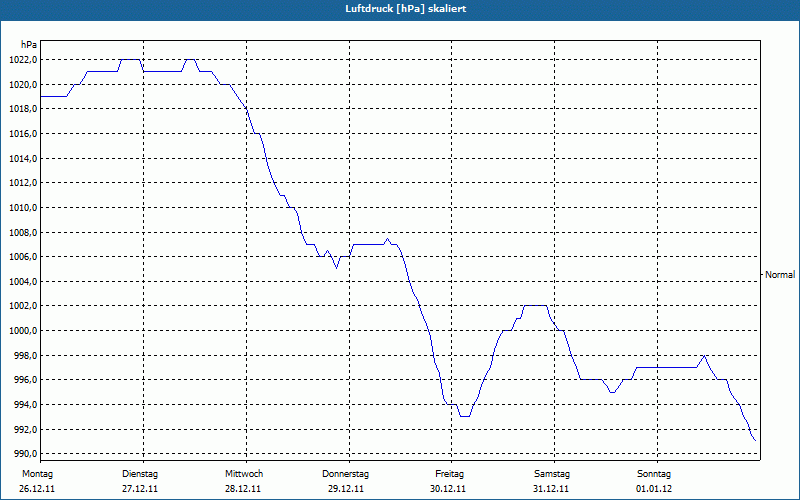
Task: Click the 1018,0 axis value
Action: click(x=23, y=109)
